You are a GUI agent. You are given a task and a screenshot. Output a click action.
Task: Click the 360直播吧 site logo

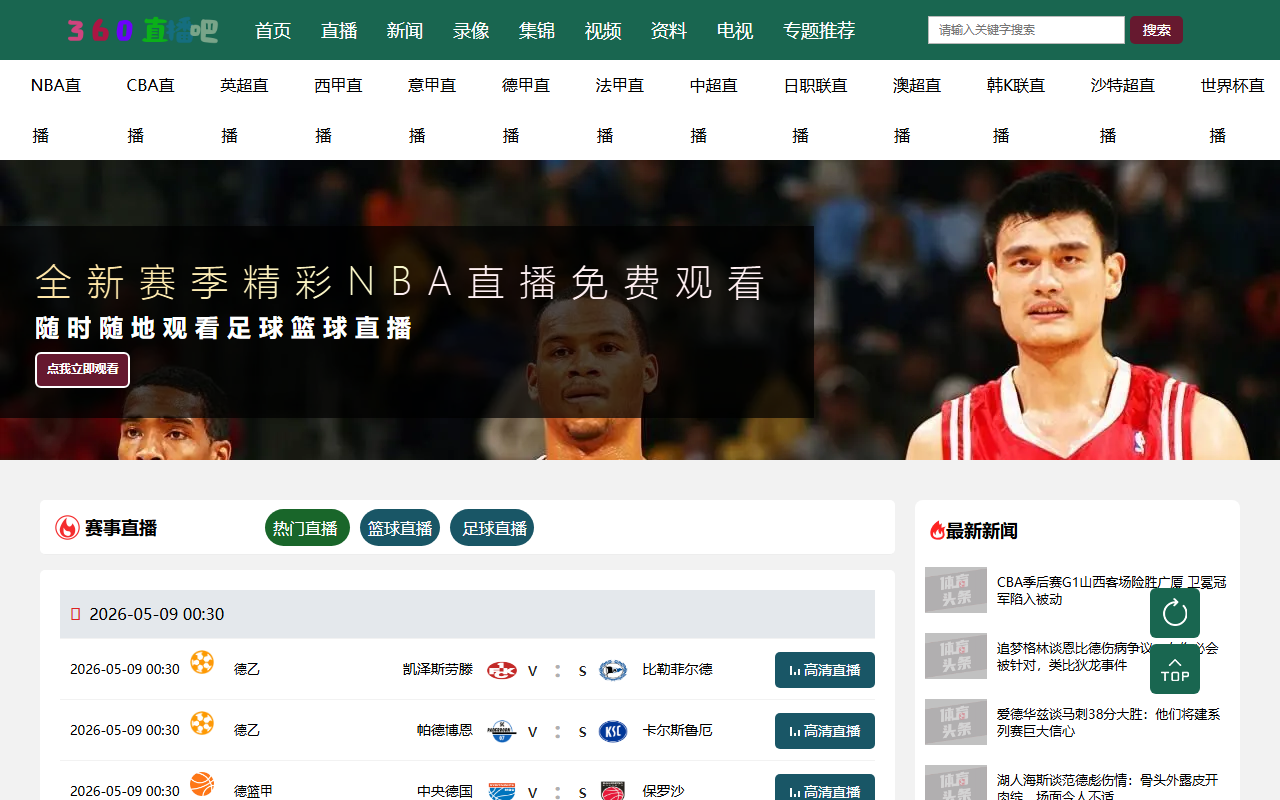[143, 30]
